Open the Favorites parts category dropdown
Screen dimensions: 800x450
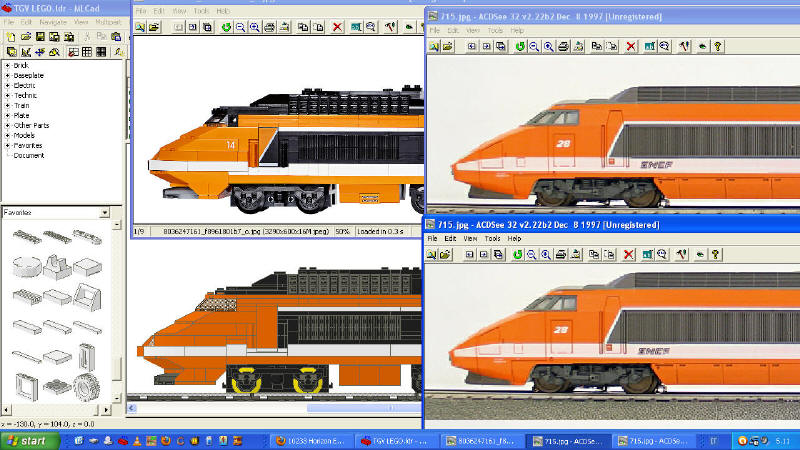(x=105, y=212)
